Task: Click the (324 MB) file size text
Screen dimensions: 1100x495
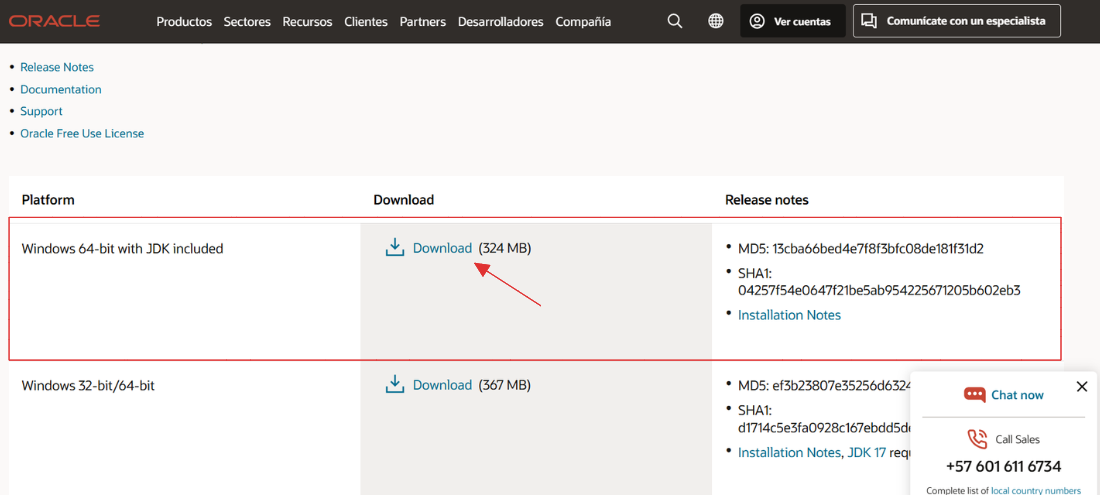Action: (x=504, y=248)
